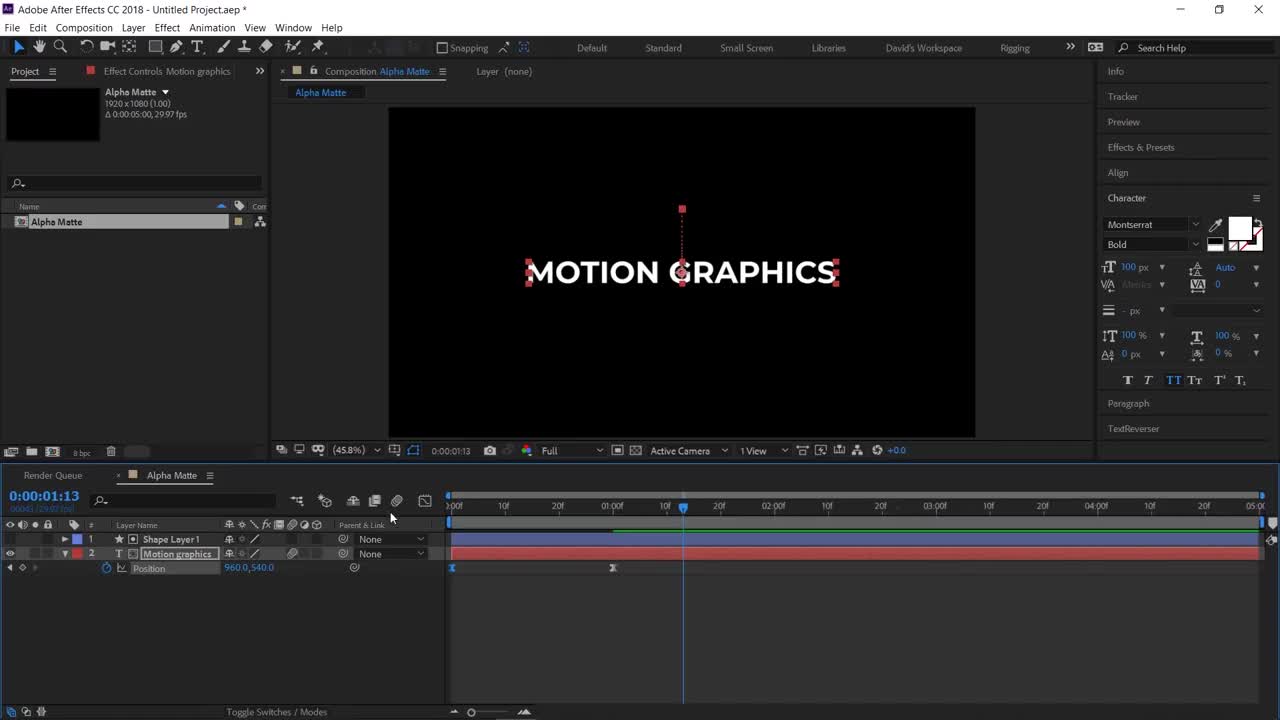Viewport: 1280px width, 720px height.
Task: Select the Rectangle shape tool
Action: coord(156,47)
